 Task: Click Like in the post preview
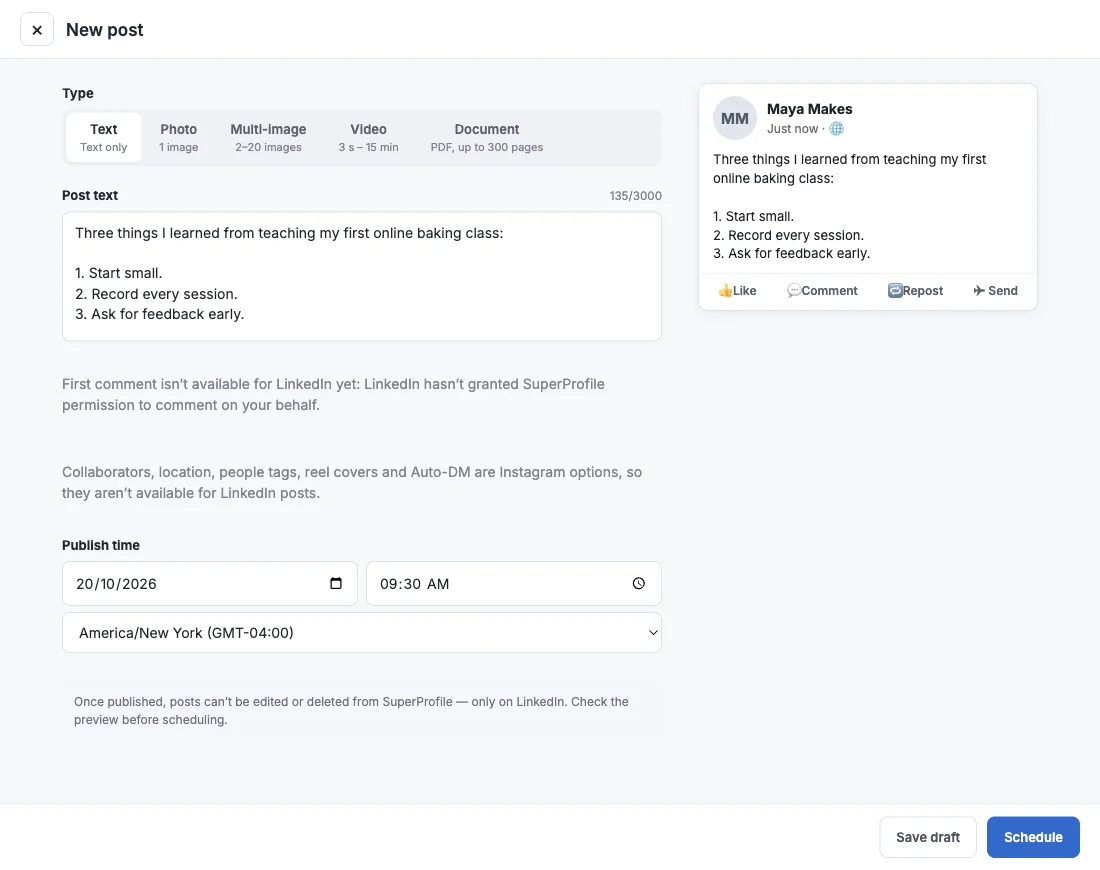pos(737,290)
